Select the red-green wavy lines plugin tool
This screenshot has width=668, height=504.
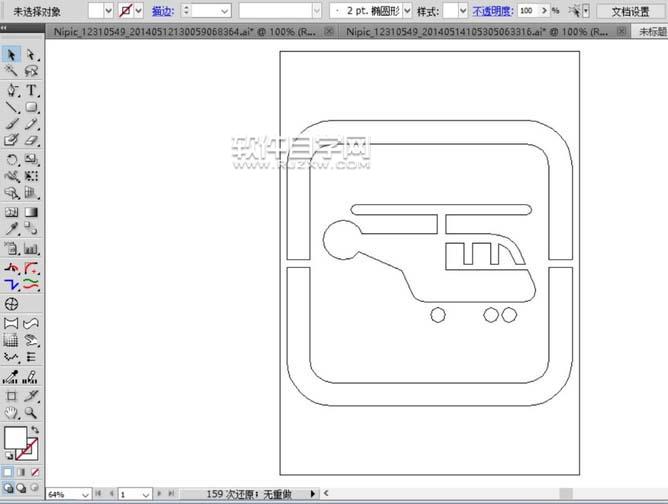coord(31,284)
